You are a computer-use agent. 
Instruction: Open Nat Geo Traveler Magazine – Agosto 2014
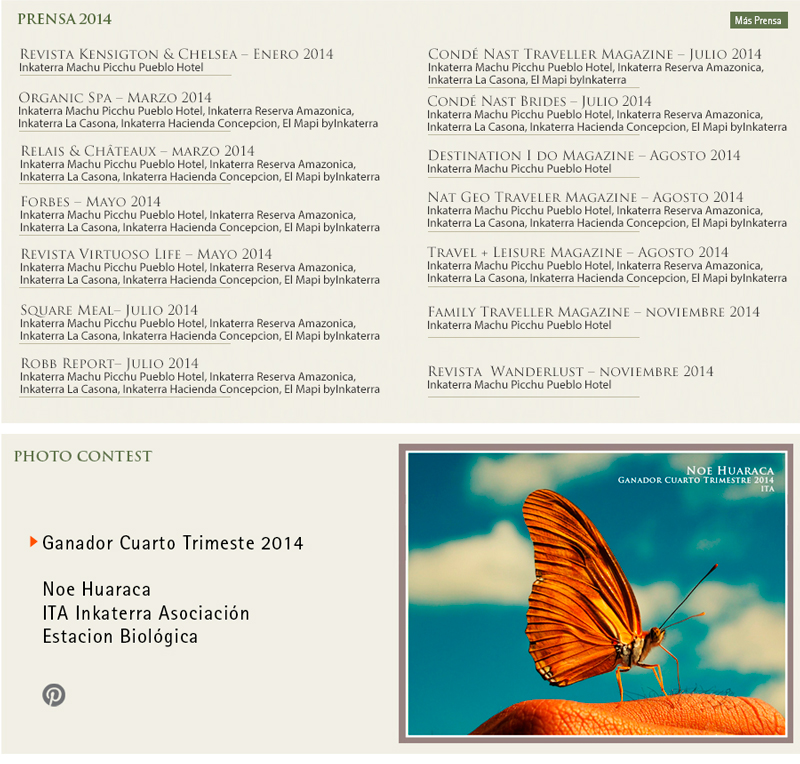[x=585, y=197]
